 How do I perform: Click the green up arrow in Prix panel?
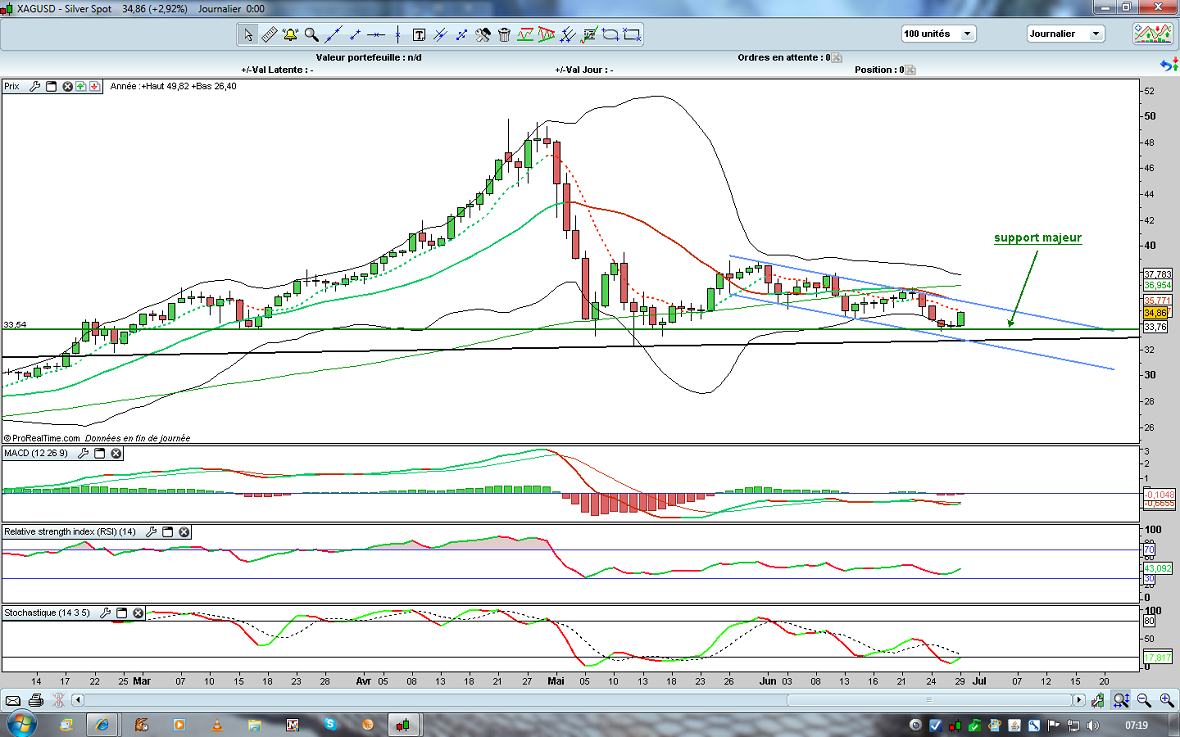[x=80, y=87]
